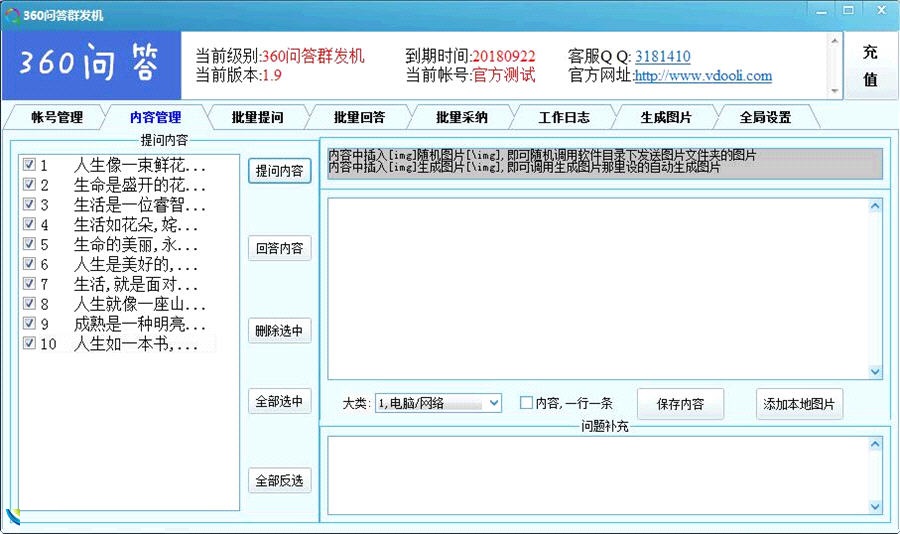This screenshot has width=900, height=534.
Task: Click the 当前版本 1.9 version text
Action: click(239, 75)
